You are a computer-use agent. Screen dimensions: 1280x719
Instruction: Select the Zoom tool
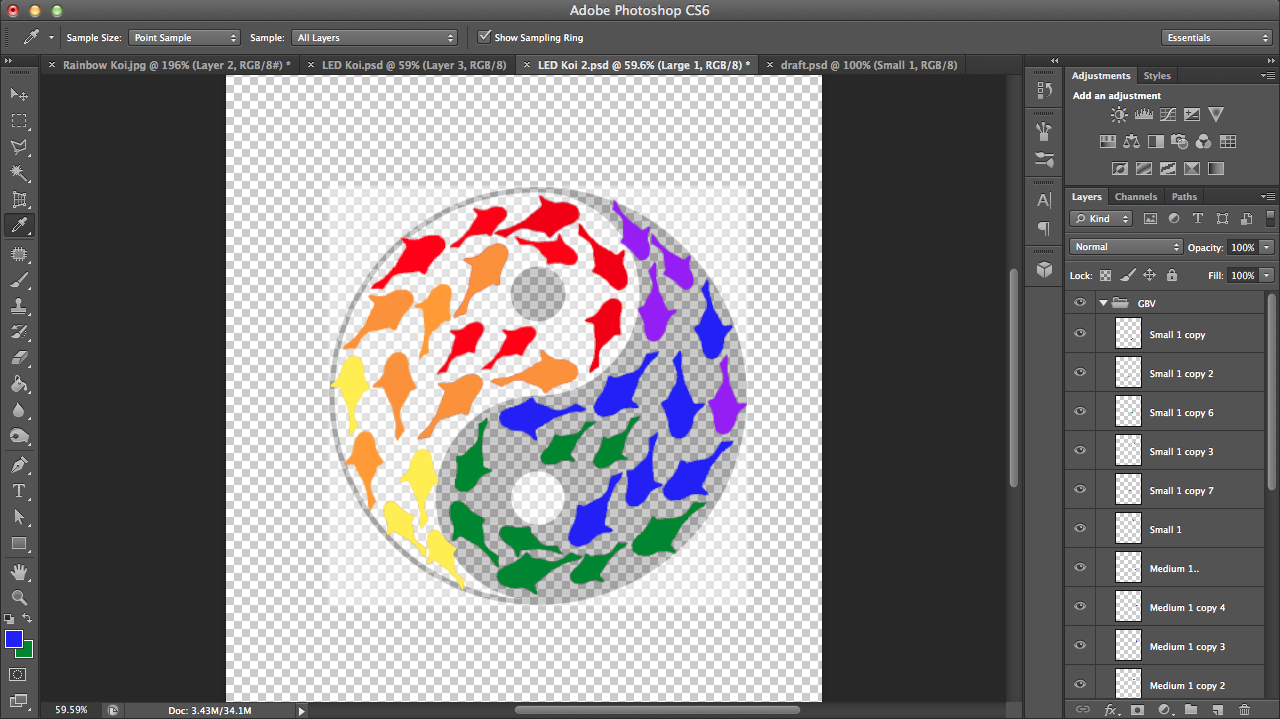(x=18, y=599)
